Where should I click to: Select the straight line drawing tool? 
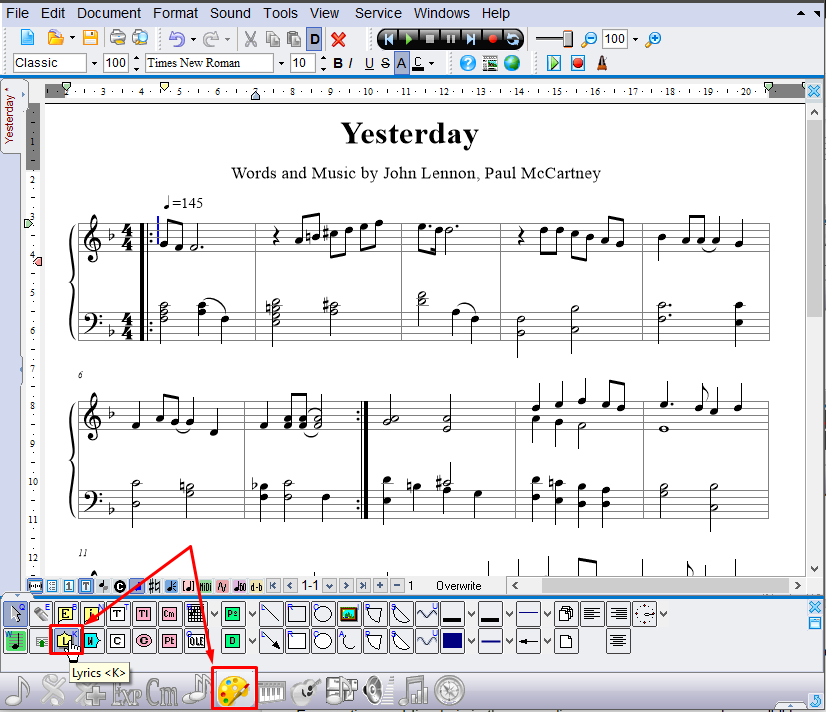tap(270, 614)
